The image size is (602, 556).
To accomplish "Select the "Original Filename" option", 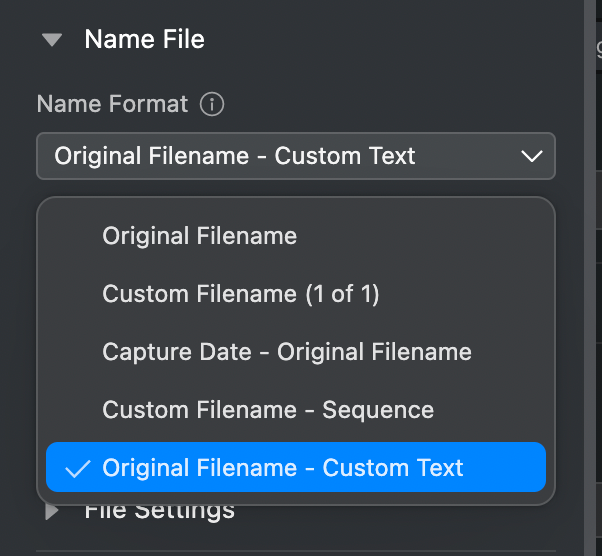I will [x=199, y=236].
